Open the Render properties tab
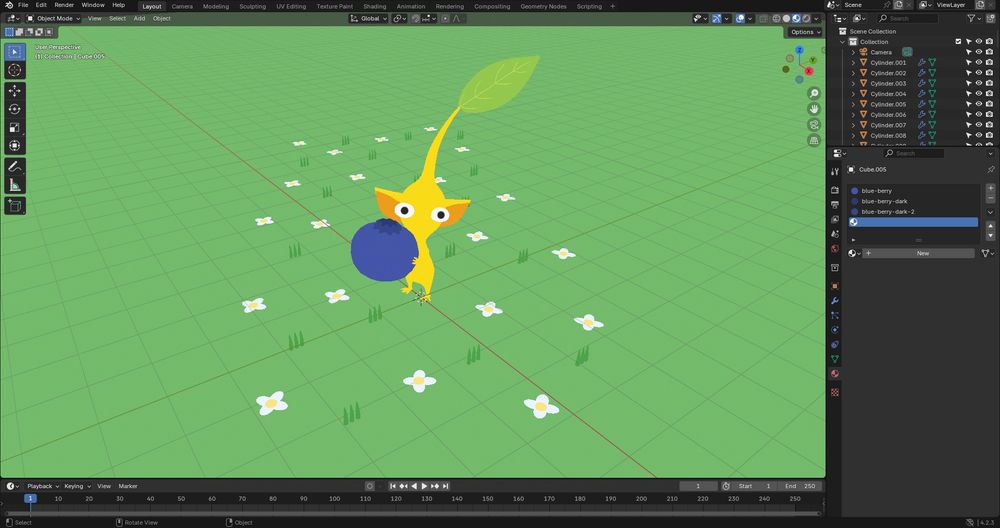The width and height of the screenshot is (1000, 528). pyautogui.click(x=835, y=190)
